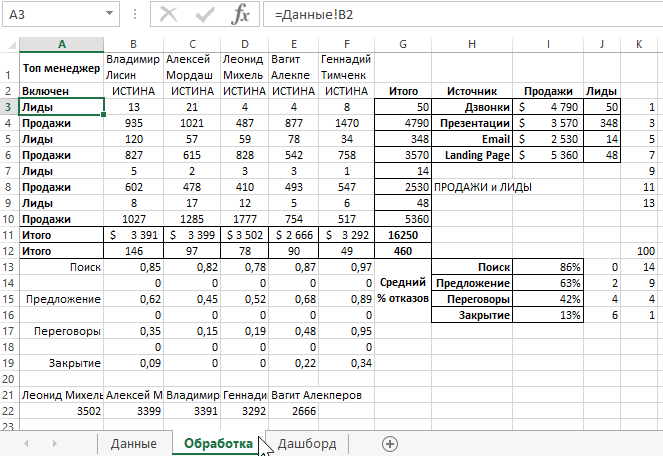
Task: Add a new sheet with plus button
Action: click(x=390, y=443)
